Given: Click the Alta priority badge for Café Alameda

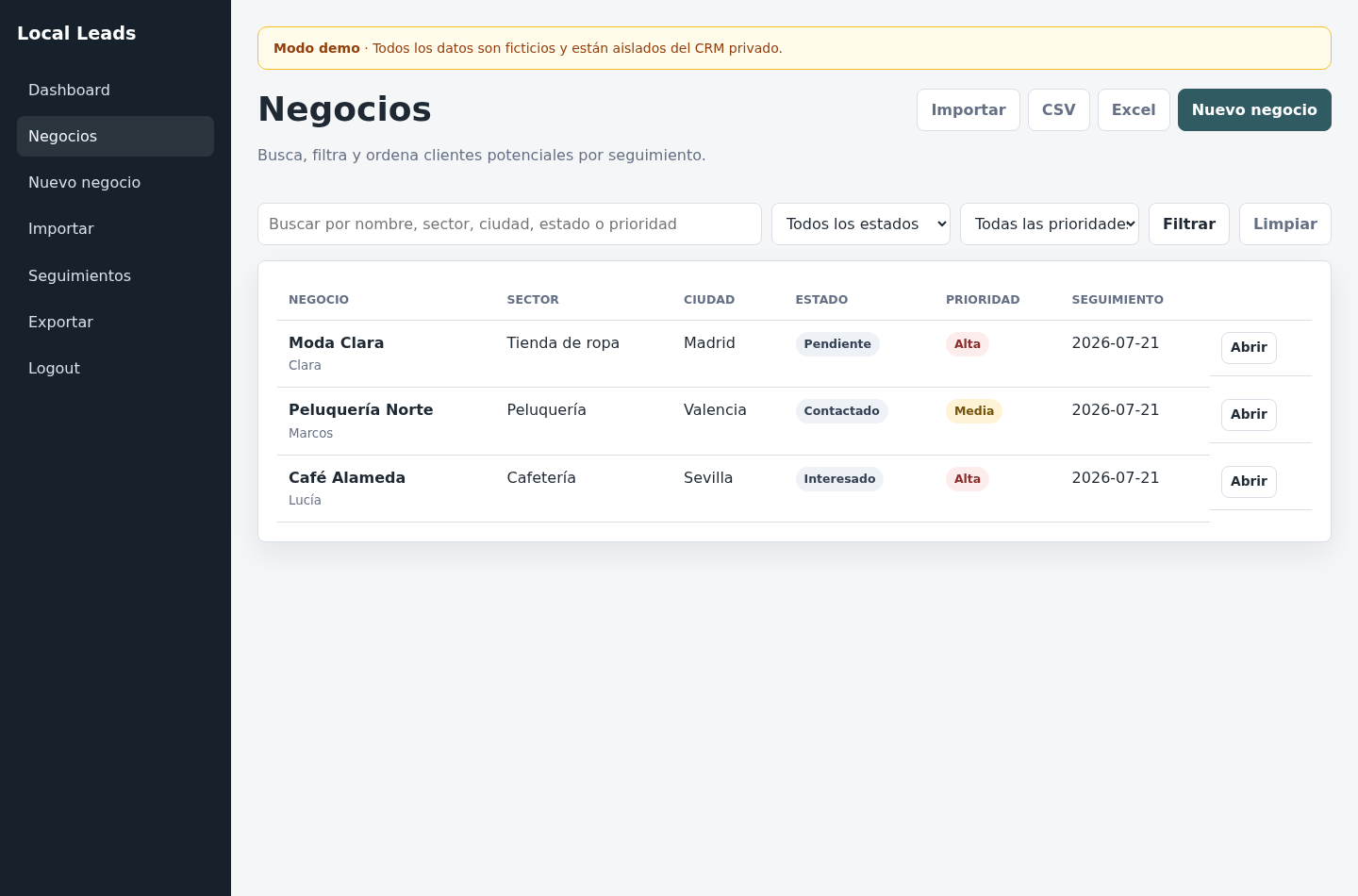Looking at the screenshot, I should (x=968, y=479).
